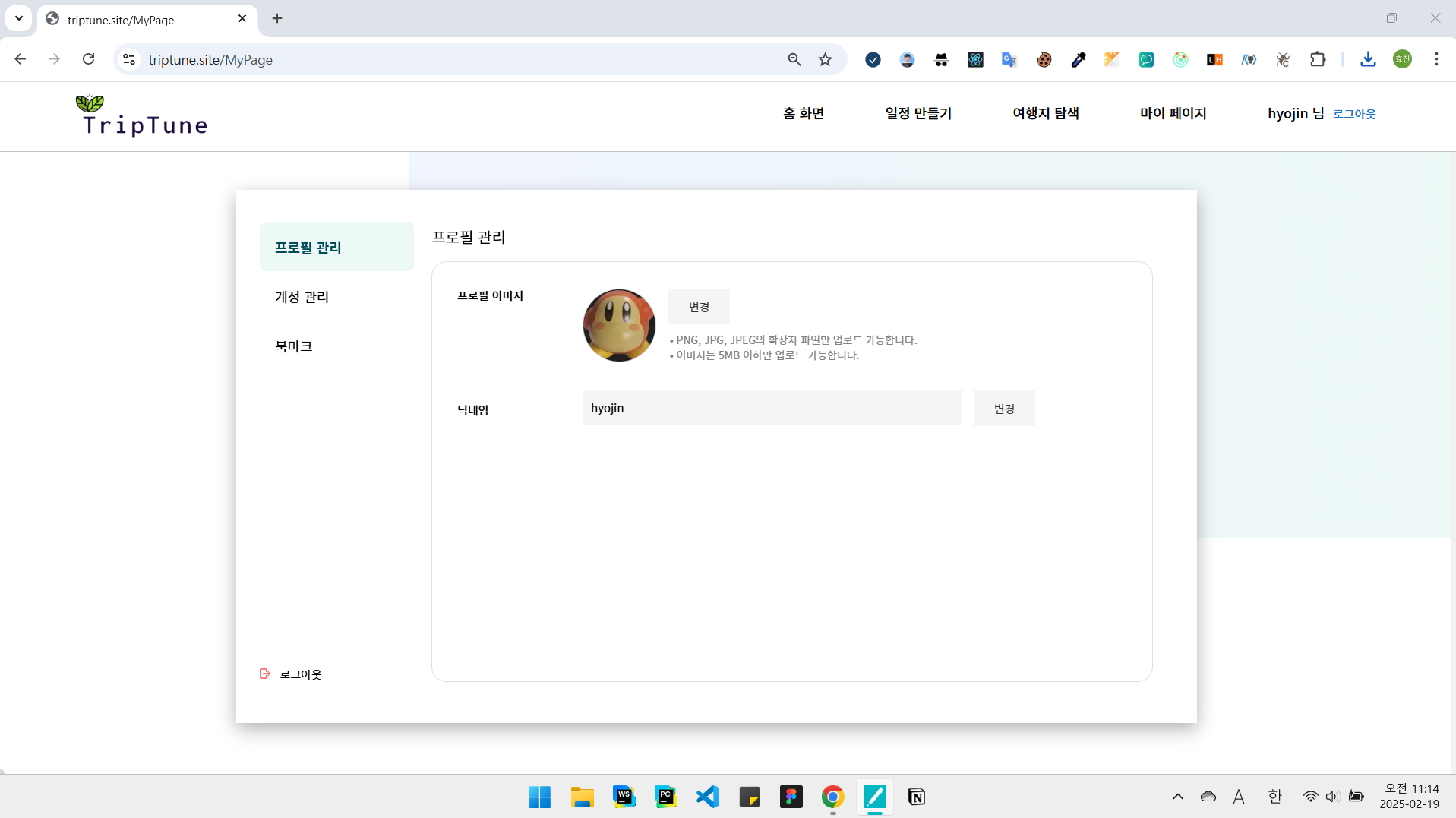Toggle Korean input mode indicator
Image resolution: width=1456 pixels, height=818 pixels.
[x=1274, y=797]
